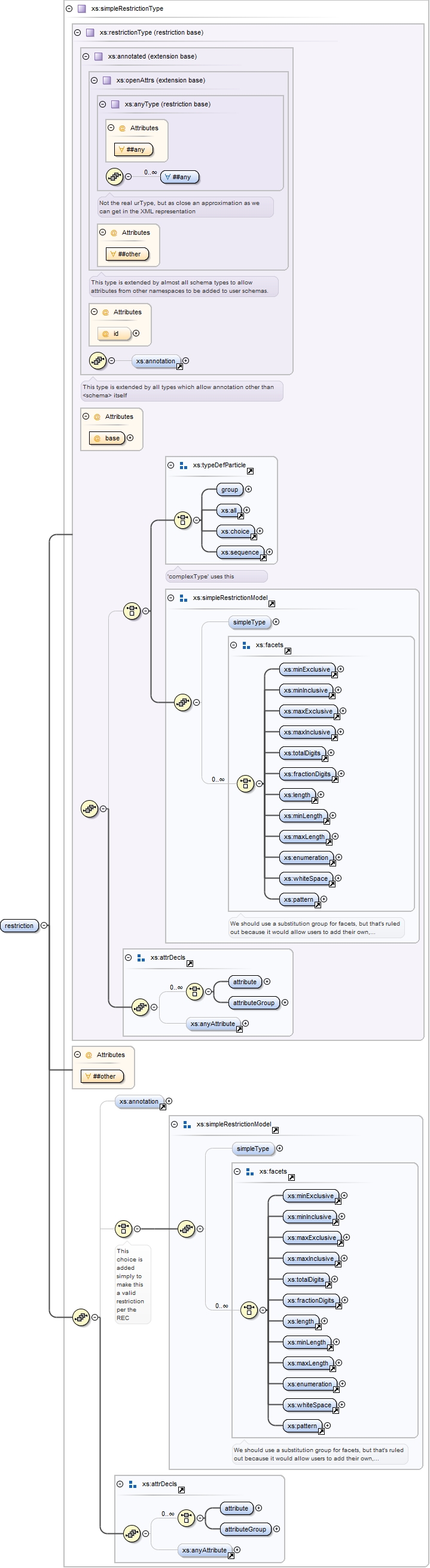Collapse the Attributes box holding base

tap(86, 416)
